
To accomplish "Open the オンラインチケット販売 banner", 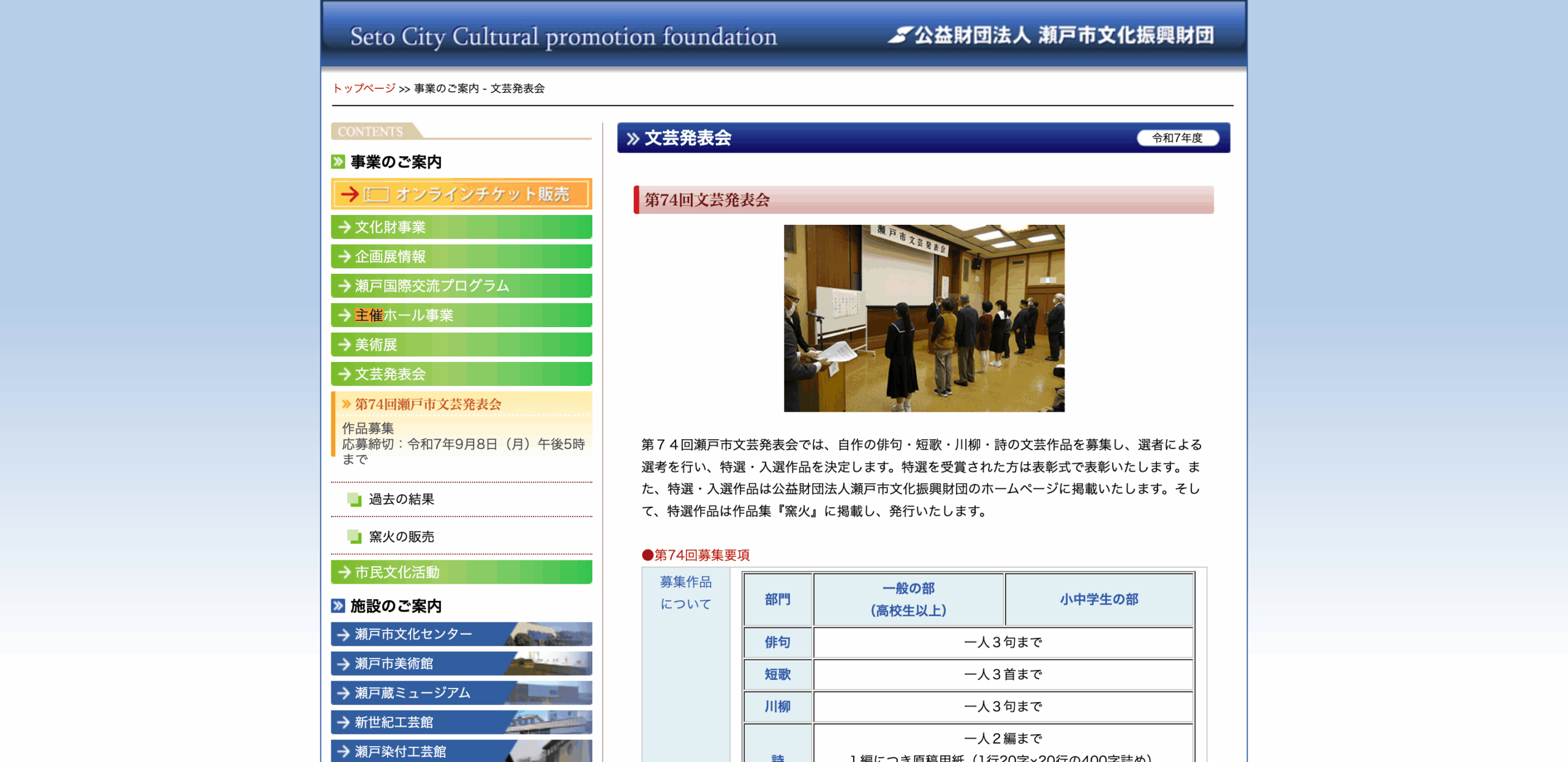I will tap(461, 194).
